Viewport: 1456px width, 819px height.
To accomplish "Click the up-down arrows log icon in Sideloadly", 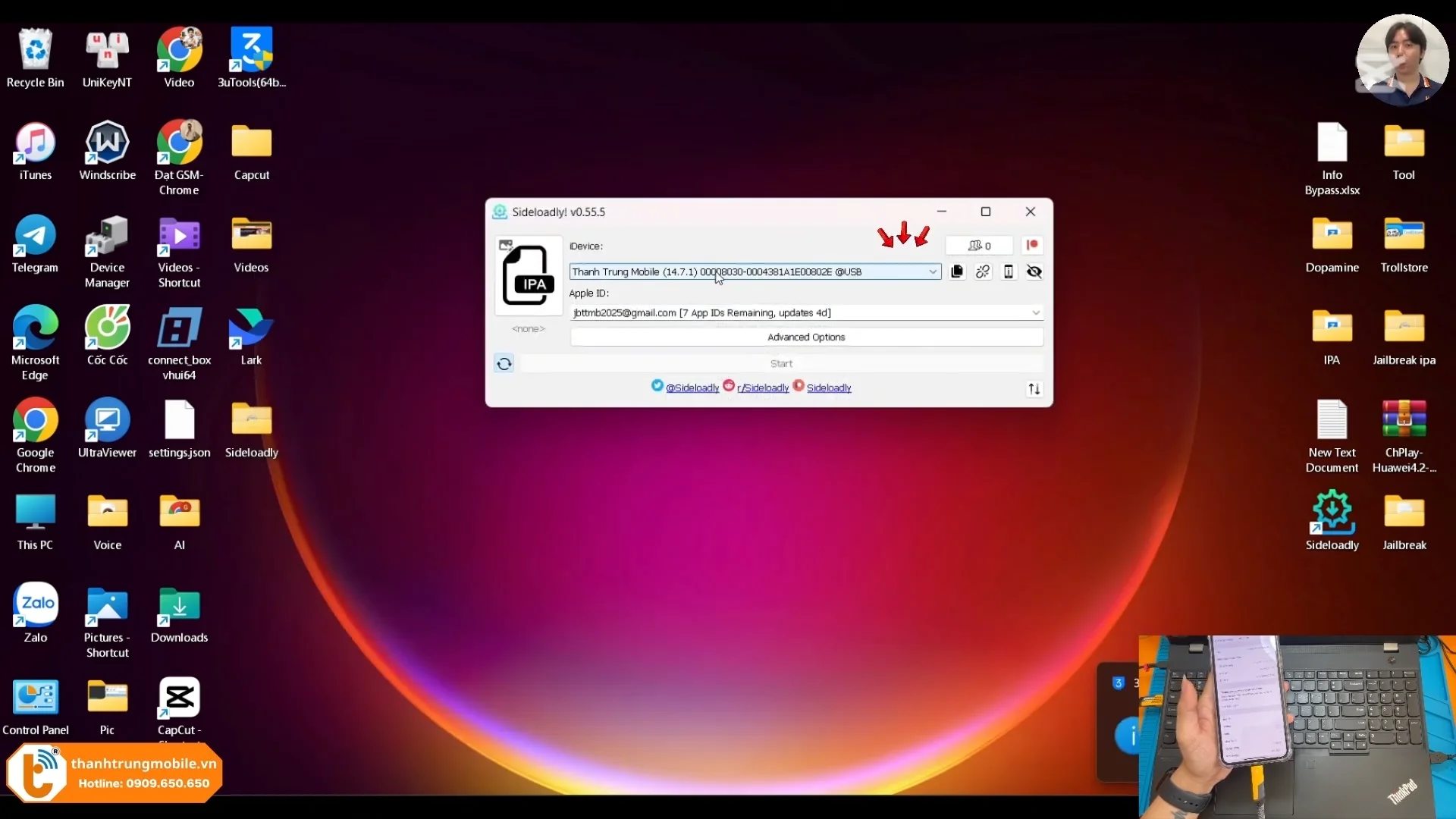I will (1034, 389).
